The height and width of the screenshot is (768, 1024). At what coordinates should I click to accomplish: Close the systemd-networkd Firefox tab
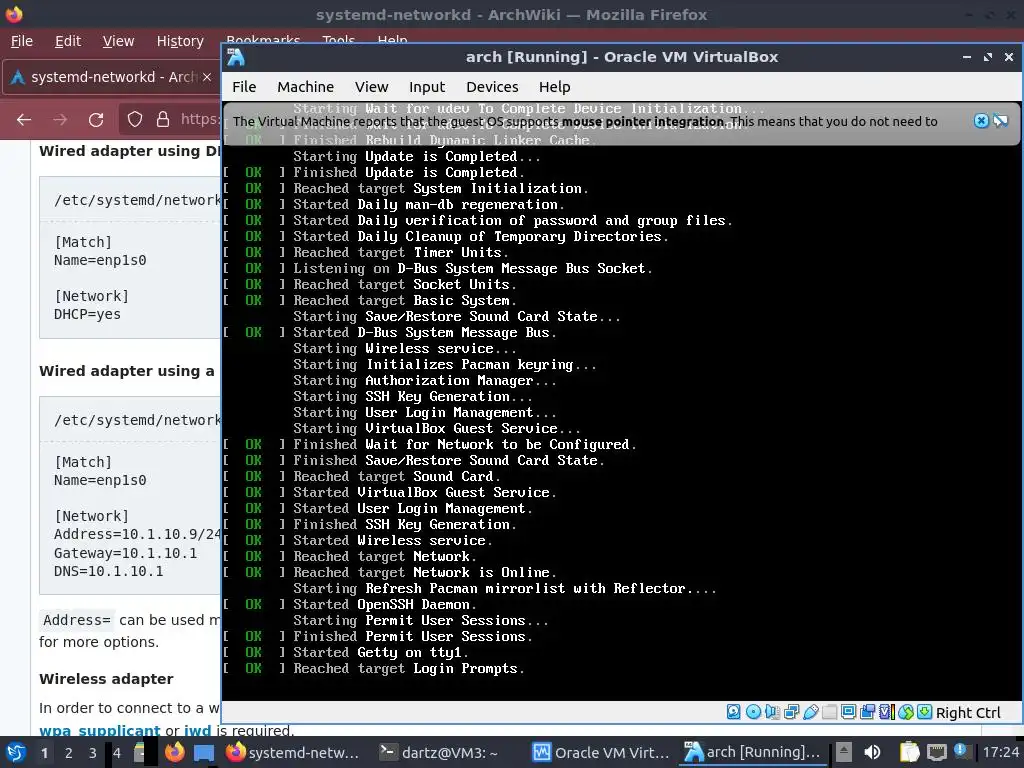206,77
